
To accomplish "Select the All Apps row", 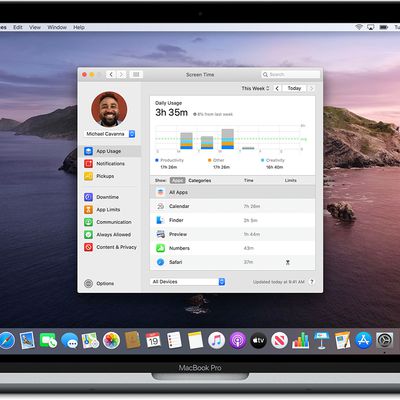I will point(232,192).
